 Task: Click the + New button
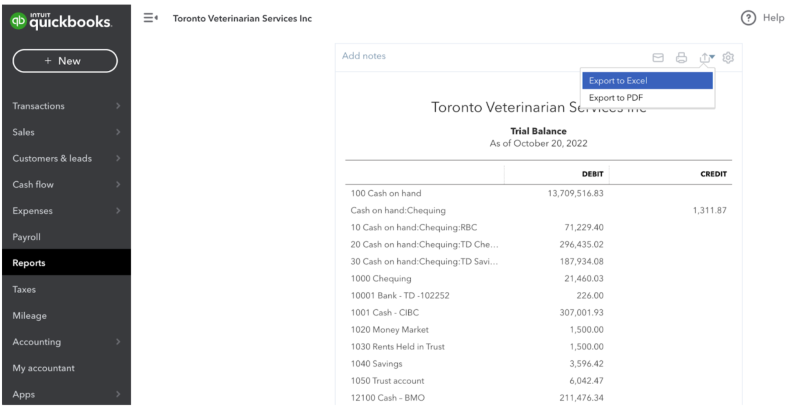[64, 60]
